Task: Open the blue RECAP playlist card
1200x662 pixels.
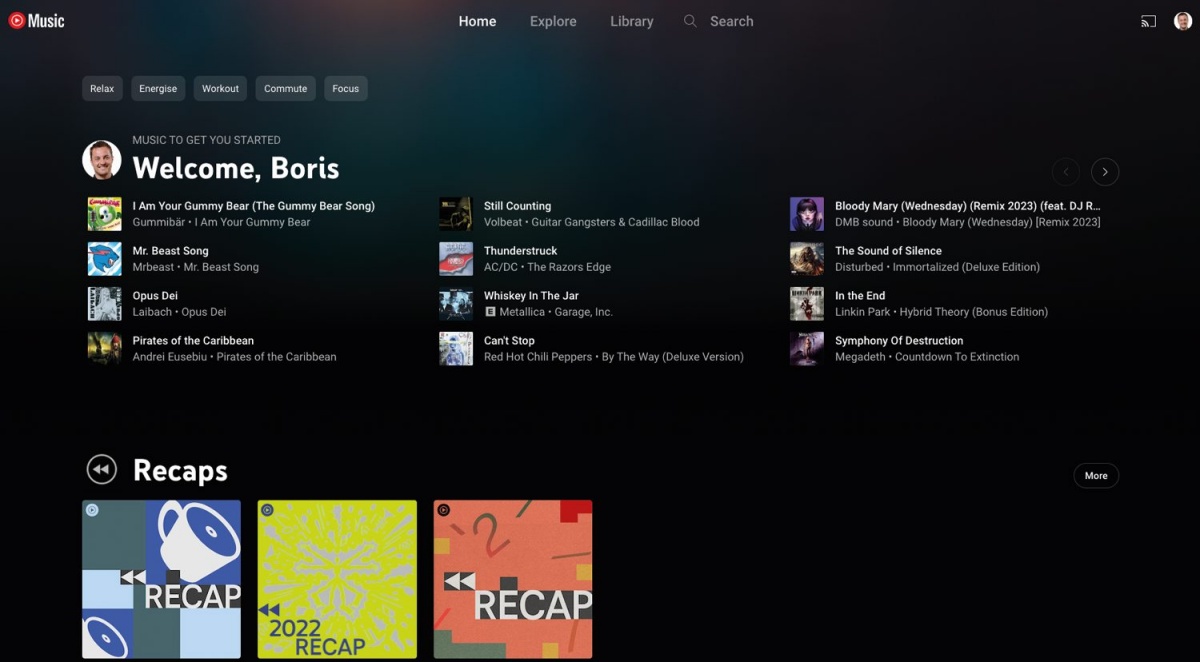Action: (x=161, y=579)
